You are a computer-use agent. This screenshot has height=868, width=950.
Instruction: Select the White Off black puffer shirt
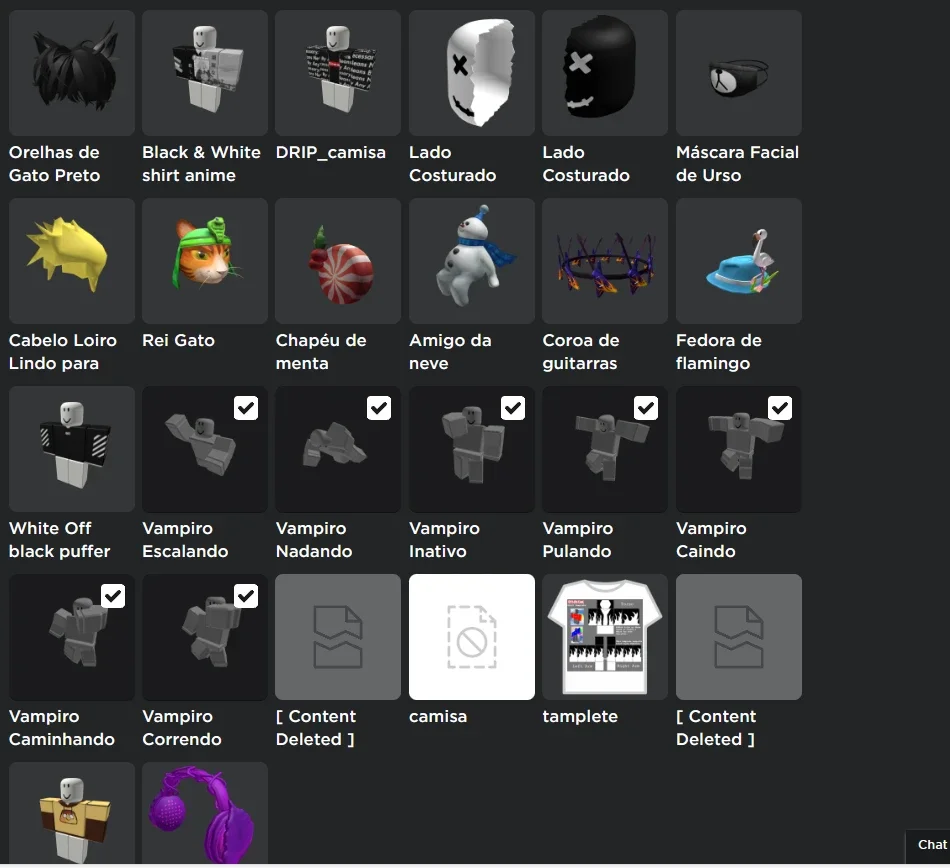click(71, 449)
